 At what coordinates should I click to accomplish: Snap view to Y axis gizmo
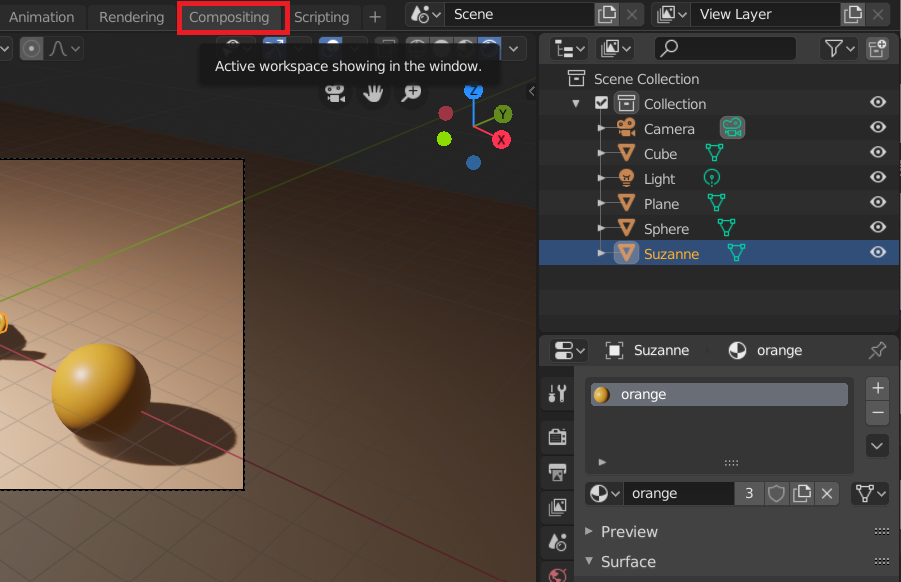tap(503, 114)
